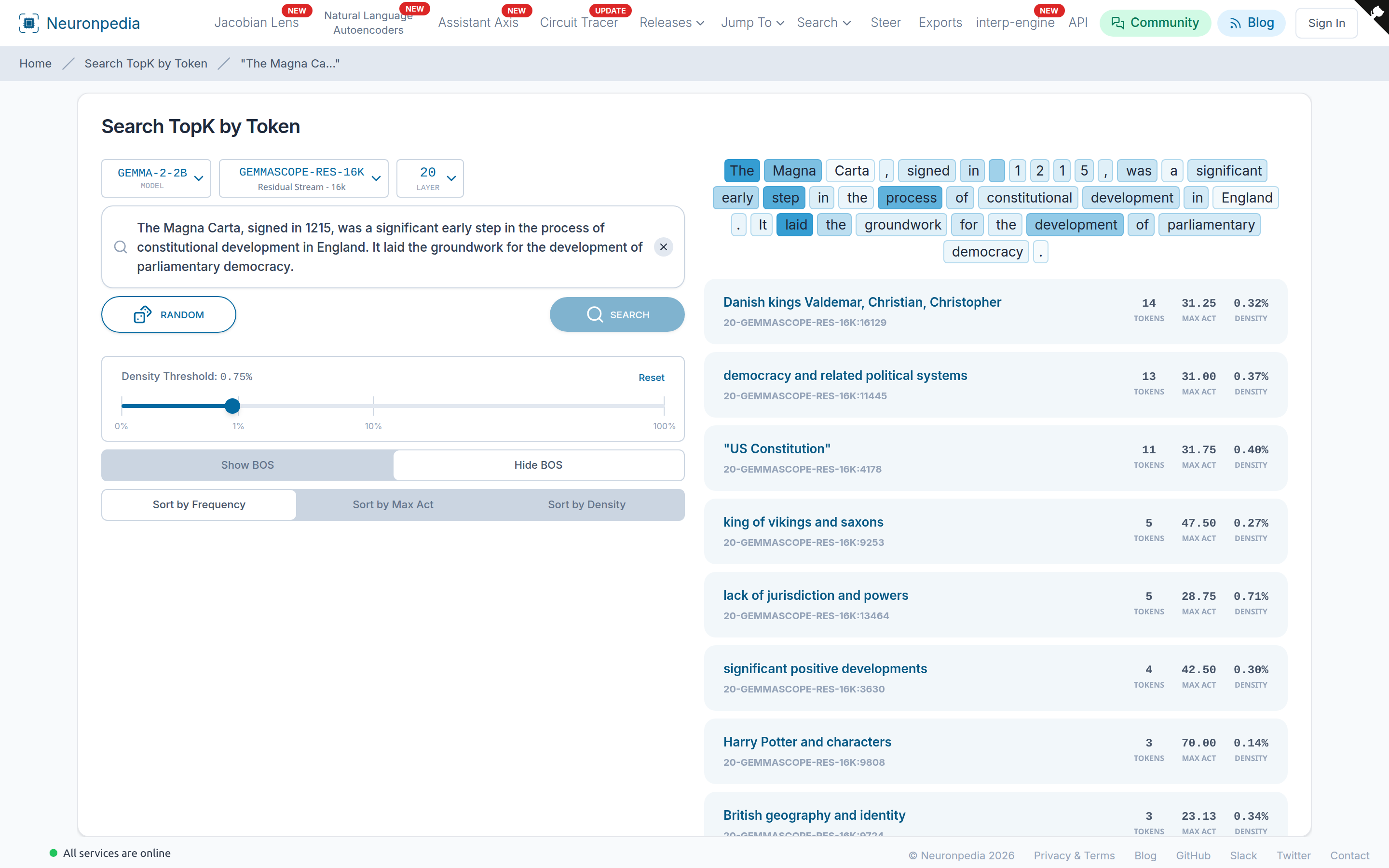Click the Sign In button
Image resolution: width=1389 pixels, height=868 pixels.
click(x=1326, y=23)
